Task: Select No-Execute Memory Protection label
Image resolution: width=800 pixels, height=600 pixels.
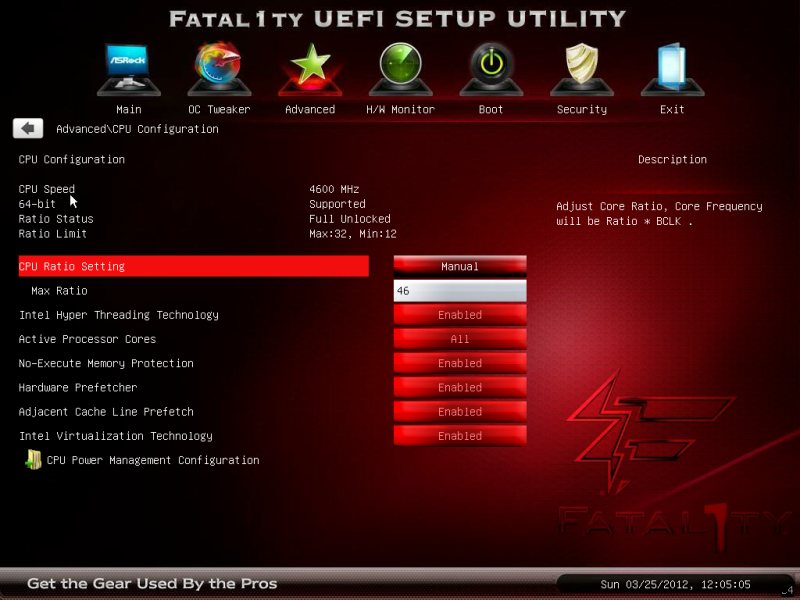Action: [x=106, y=363]
